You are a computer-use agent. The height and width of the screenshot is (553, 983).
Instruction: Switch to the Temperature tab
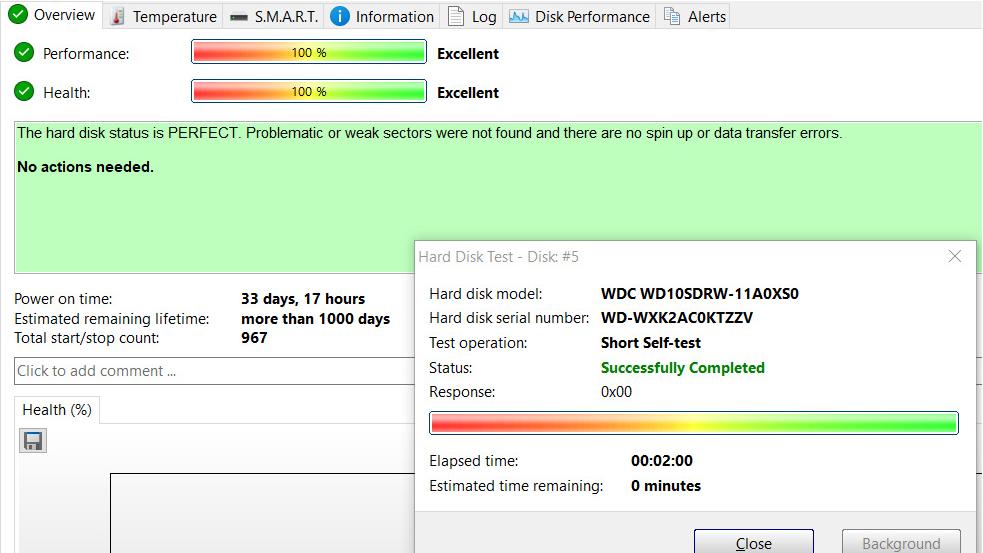click(164, 16)
